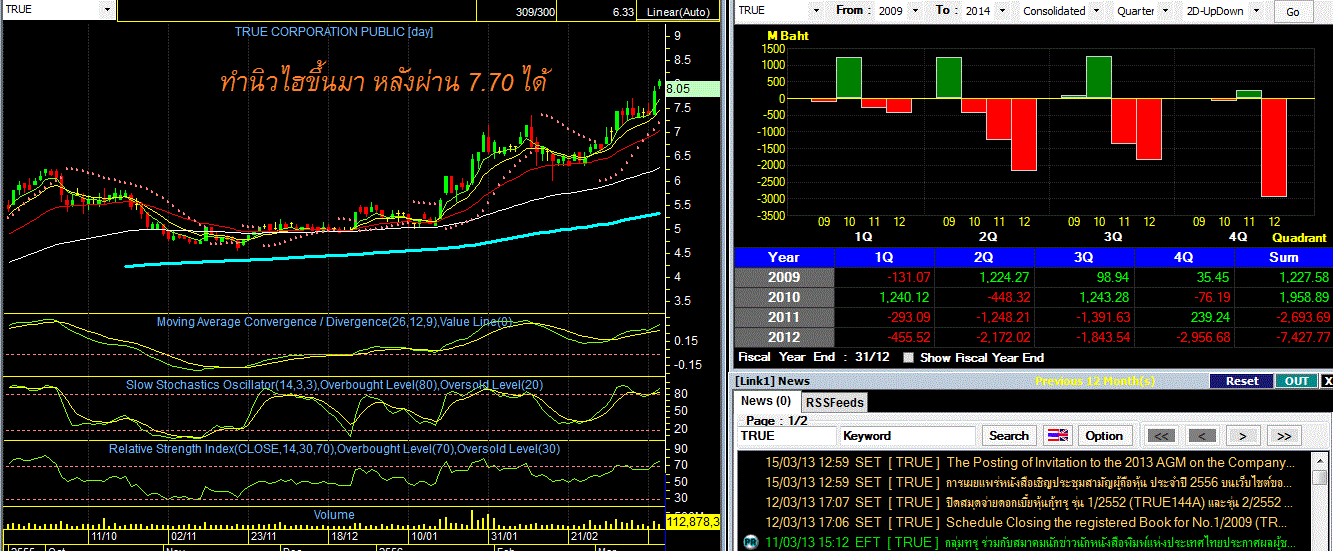
Task: Click cell value -7,427.77 in Sum column
Action: click(1301, 337)
